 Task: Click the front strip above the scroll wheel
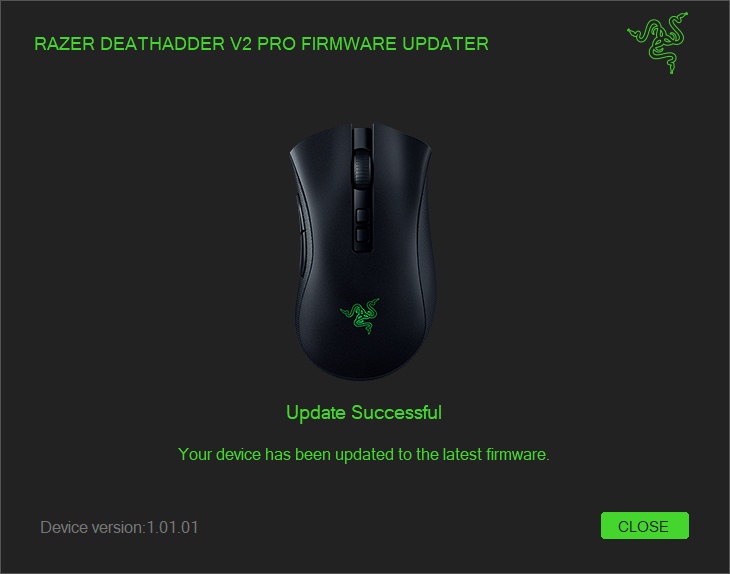[x=362, y=136]
